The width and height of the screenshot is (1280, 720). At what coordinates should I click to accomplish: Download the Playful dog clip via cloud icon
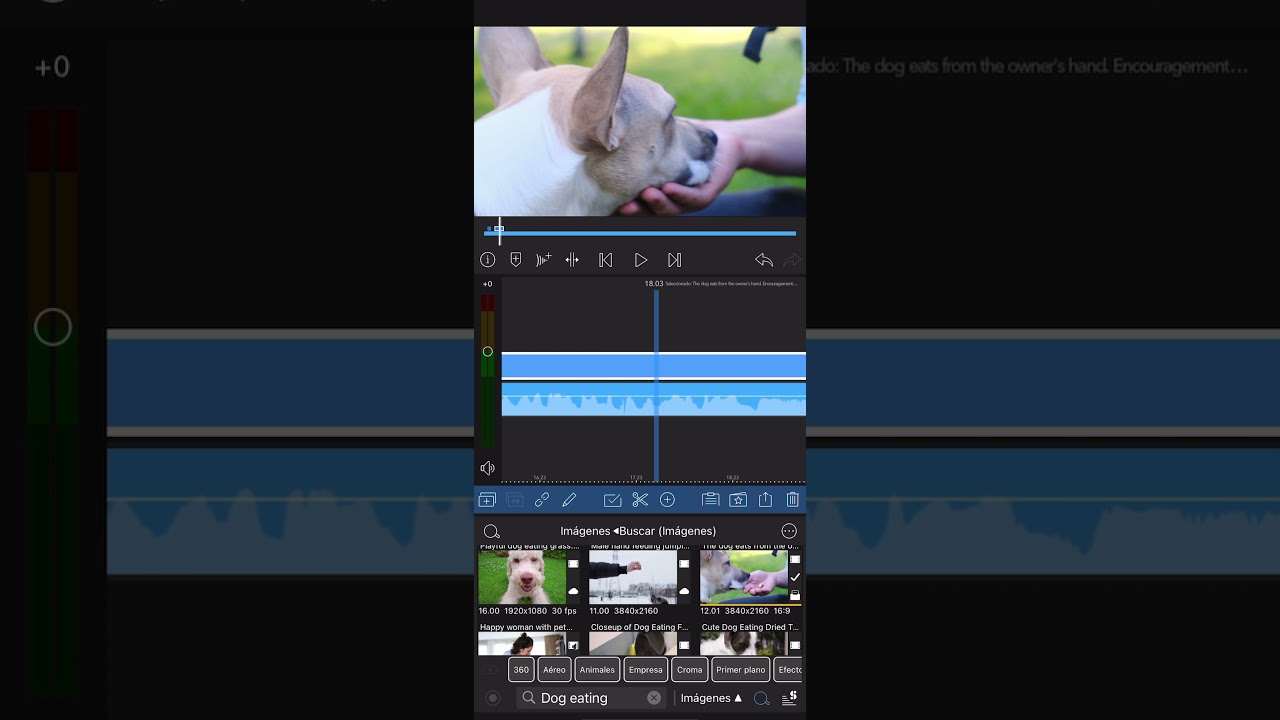pos(573,592)
